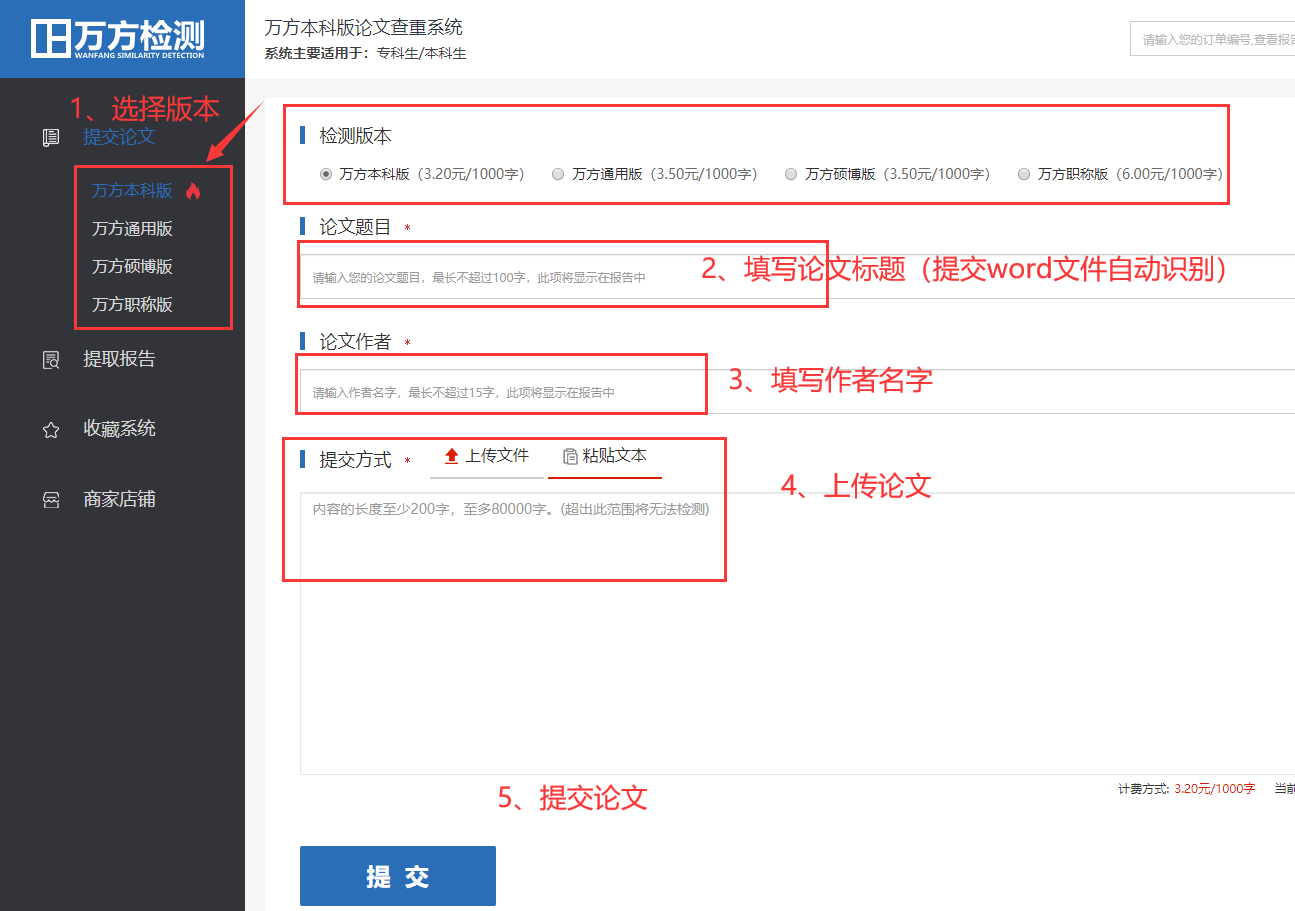Open 万方通用版 in the sidebar submenu

[x=133, y=229]
